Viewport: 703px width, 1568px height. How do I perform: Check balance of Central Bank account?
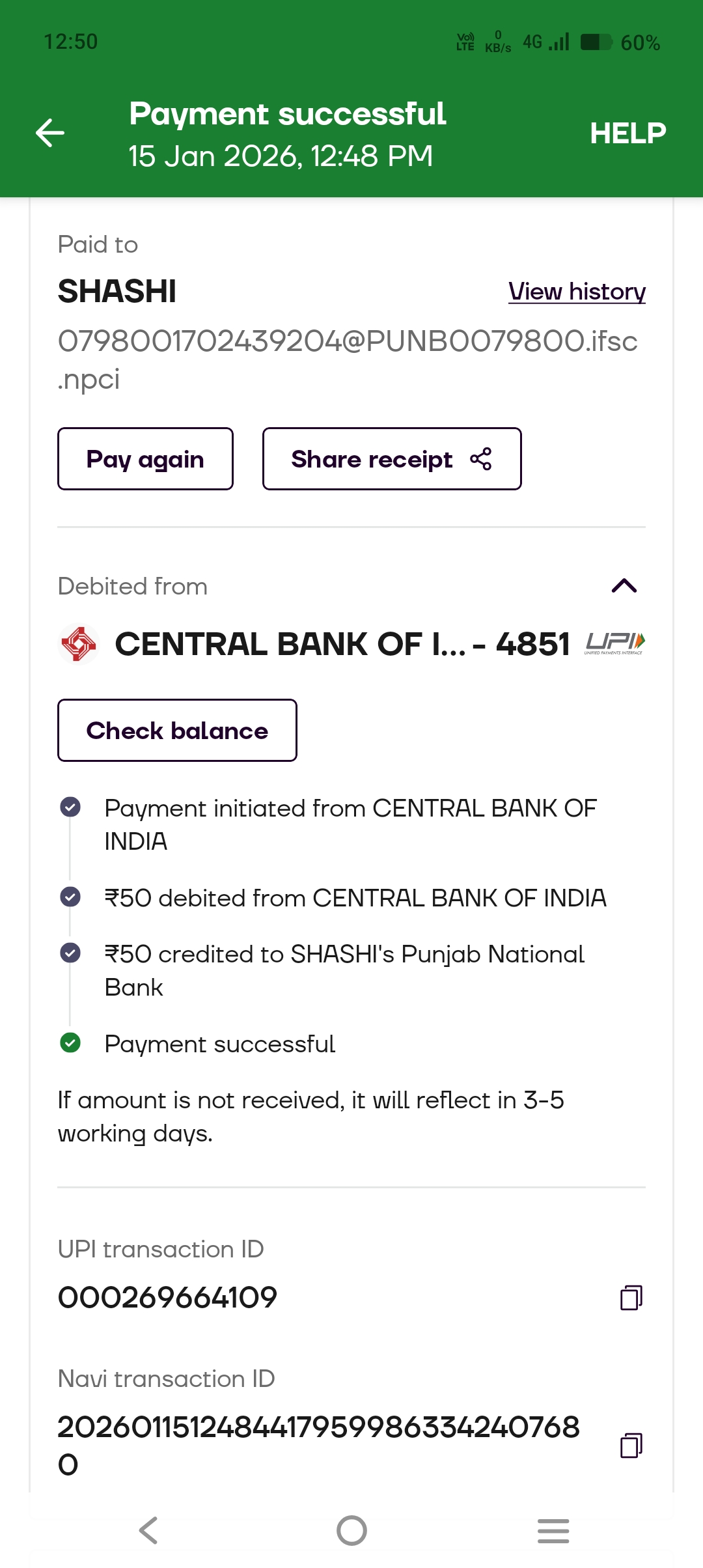[177, 731]
